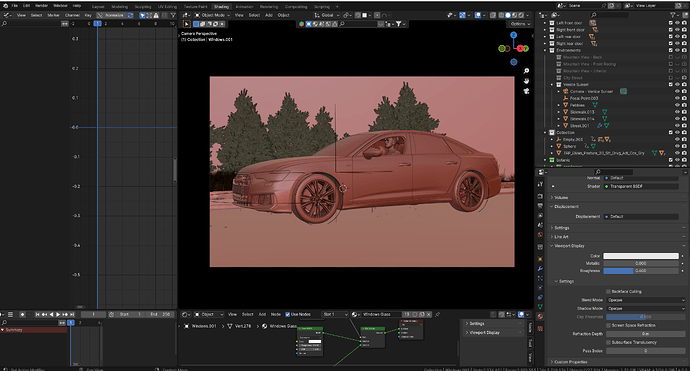Image resolution: width=690 pixels, height=371 pixels.
Task: Uncheck the Environments collection exclude checkbox
Action: [671, 50]
